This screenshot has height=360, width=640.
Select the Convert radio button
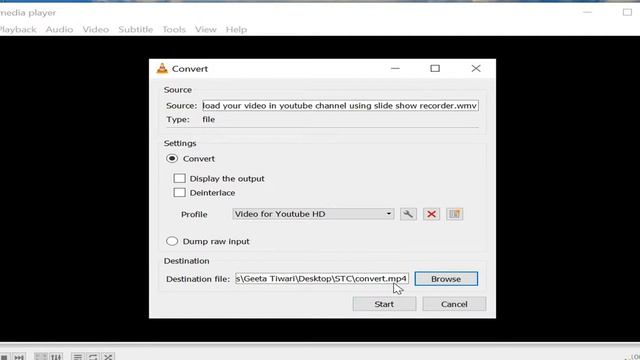pyautogui.click(x=172, y=158)
